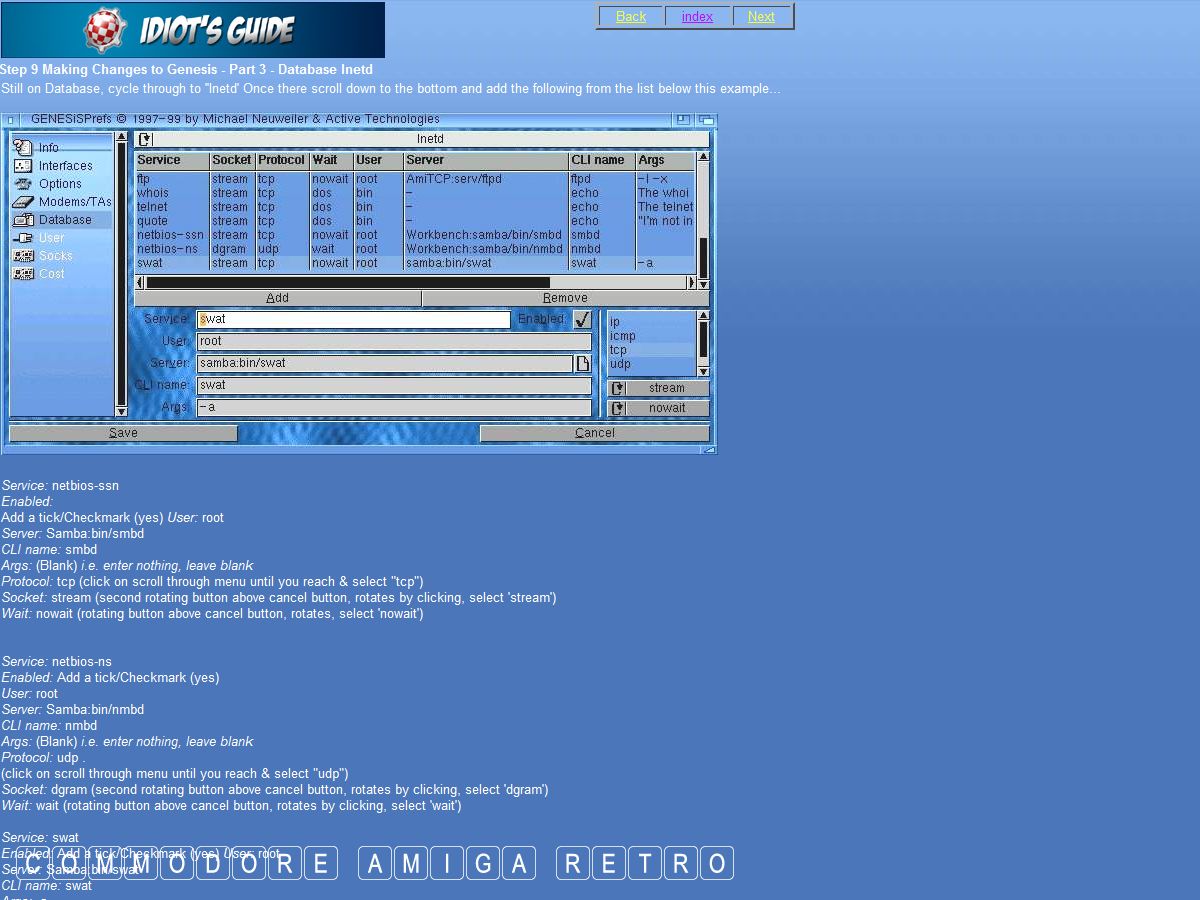The image size is (1200, 900).
Task: Toggle the Enabled checkmark box
Action: 582,320
